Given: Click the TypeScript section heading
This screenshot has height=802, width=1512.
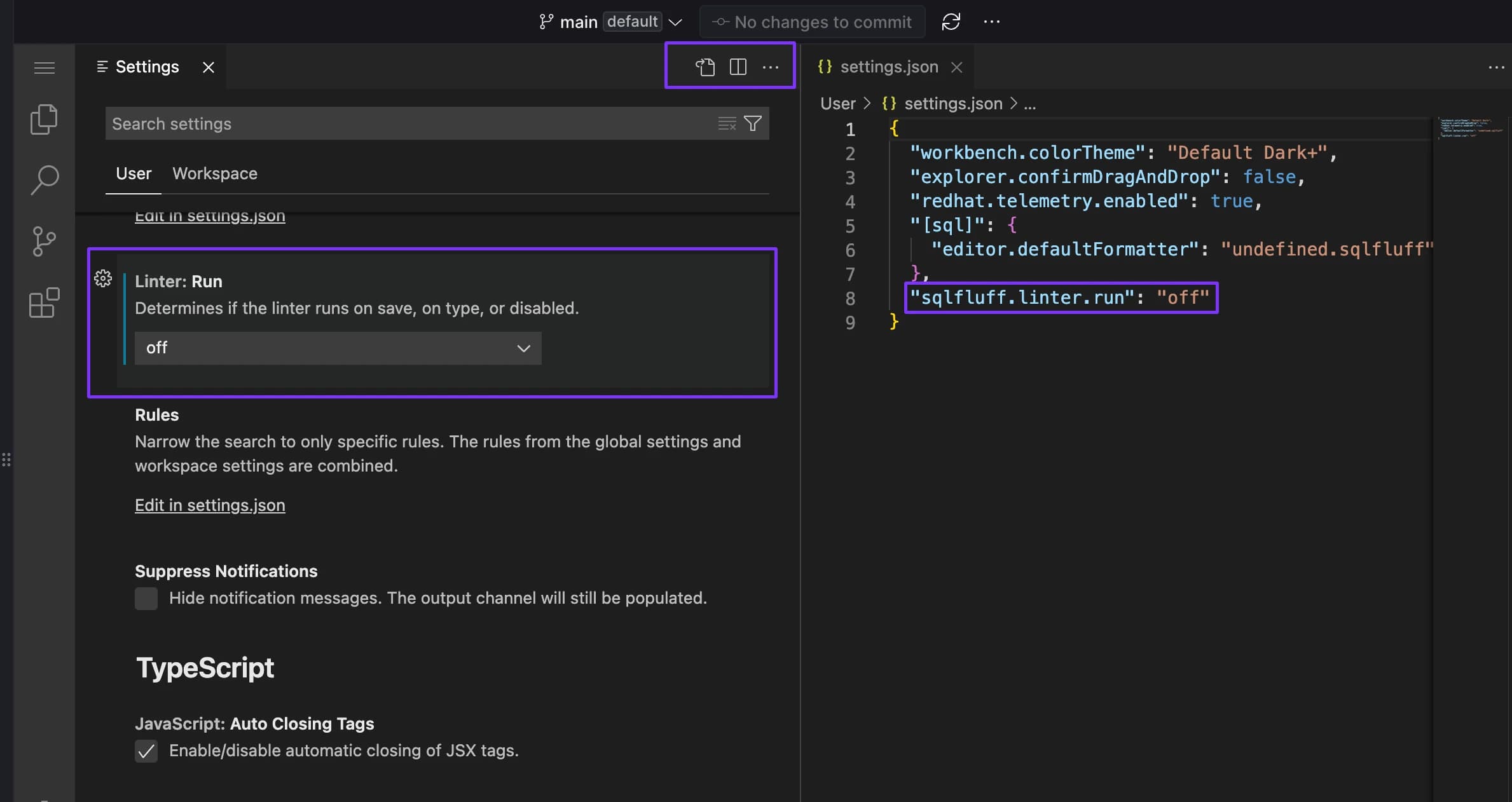Looking at the screenshot, I should [x=205, y=668].
